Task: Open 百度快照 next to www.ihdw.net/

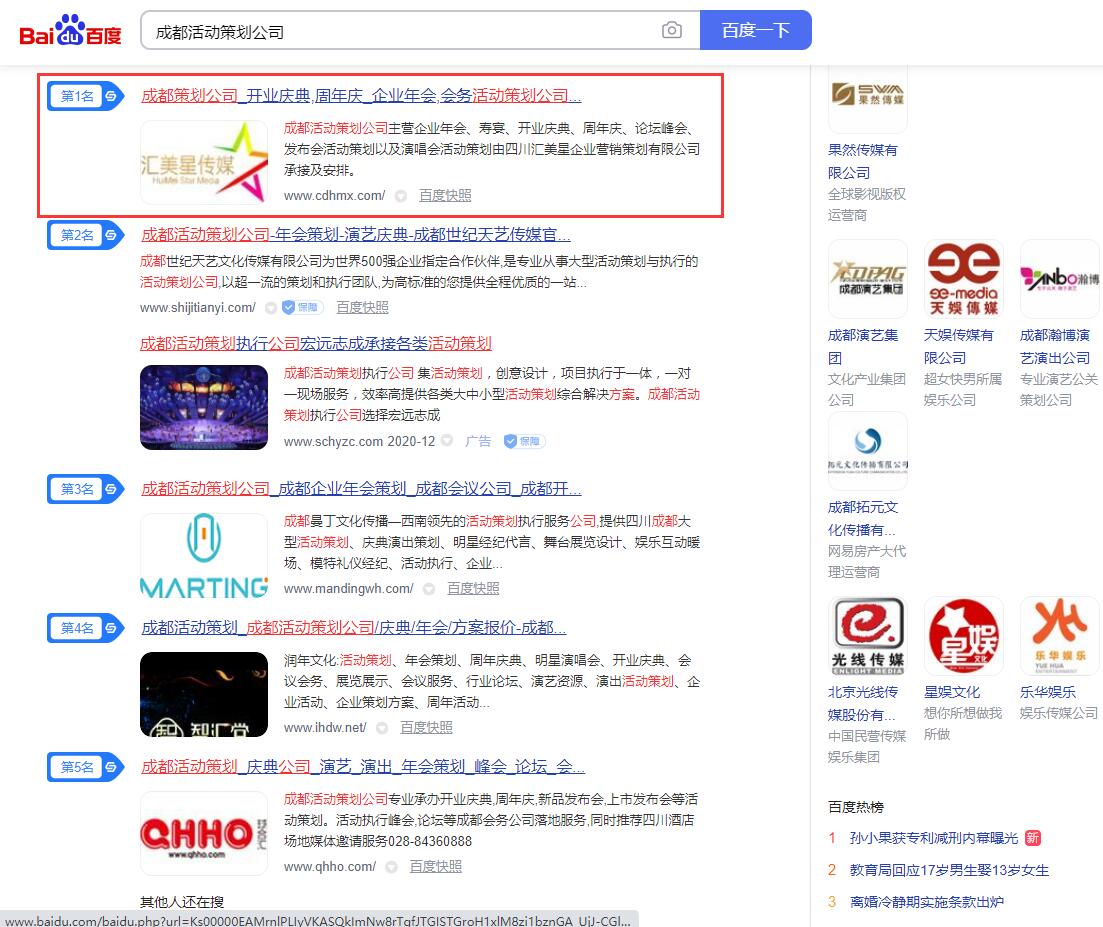Action: pyautogui.click(x=426, y=727)
